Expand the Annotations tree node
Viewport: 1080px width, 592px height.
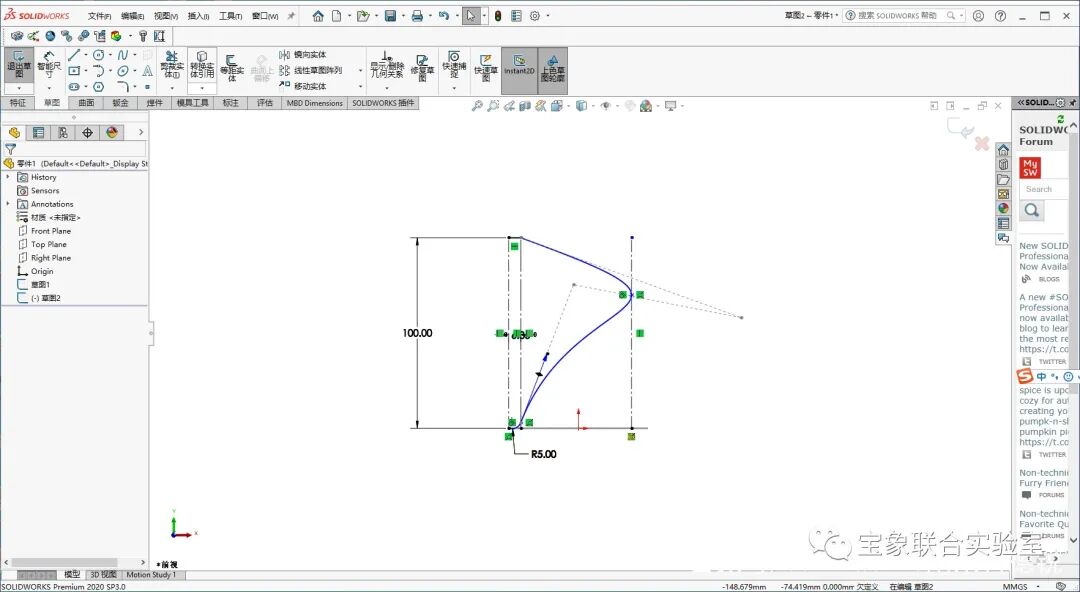tap(8, 204)
